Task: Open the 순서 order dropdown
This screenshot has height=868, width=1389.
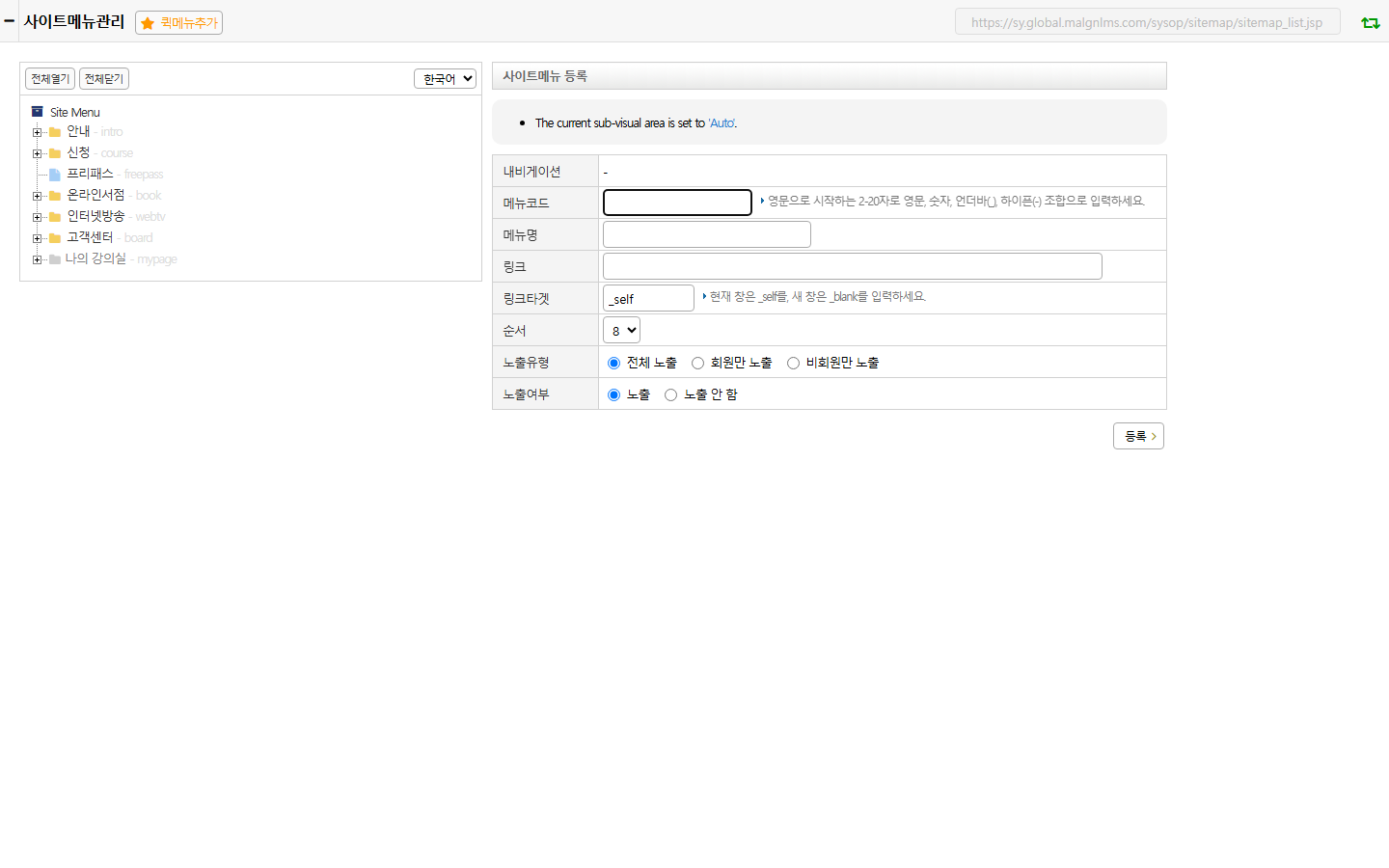Action: [621, 330]
